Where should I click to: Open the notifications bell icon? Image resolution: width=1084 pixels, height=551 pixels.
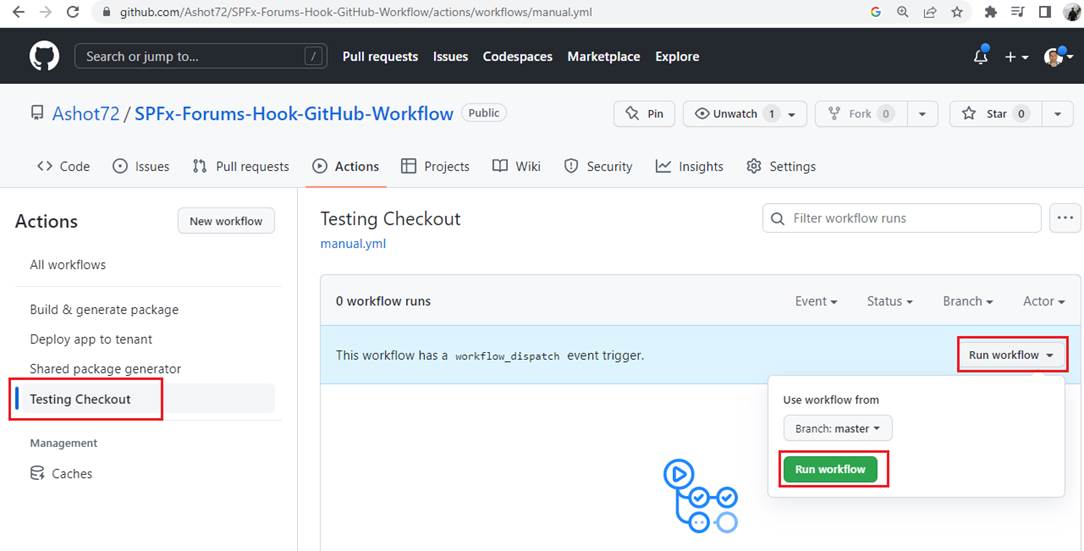(980, 57)
